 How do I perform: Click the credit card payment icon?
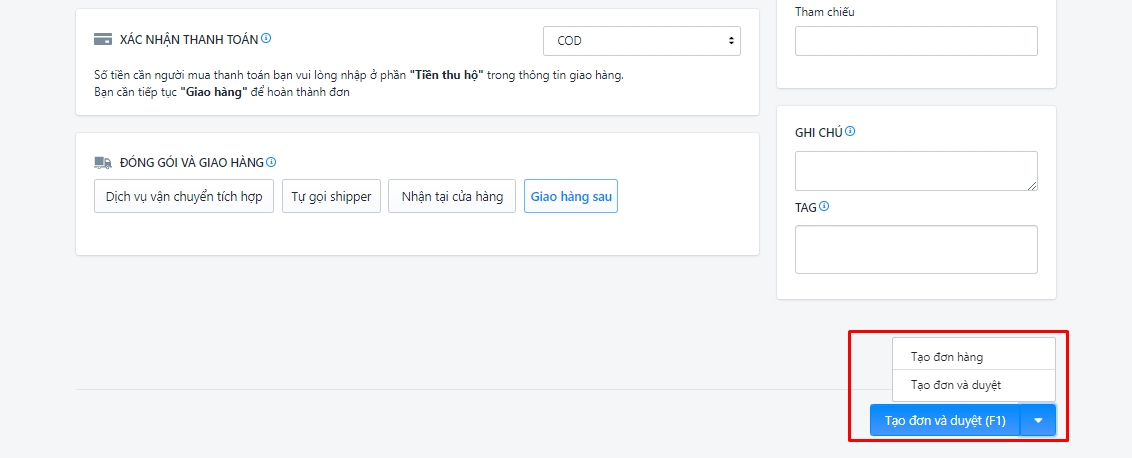102,40
